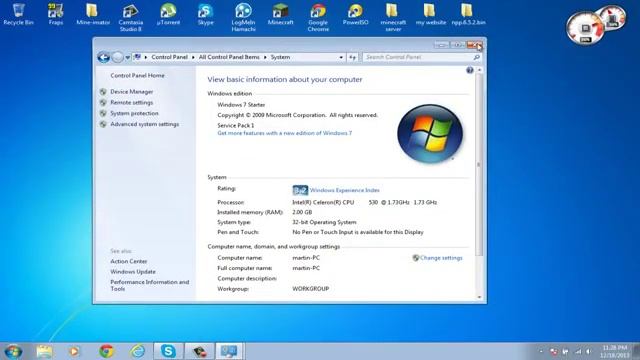Launch the Skype desktop shortcut
Image resolution: width=640 pixels, height=360 pixels.
[205, 14]
